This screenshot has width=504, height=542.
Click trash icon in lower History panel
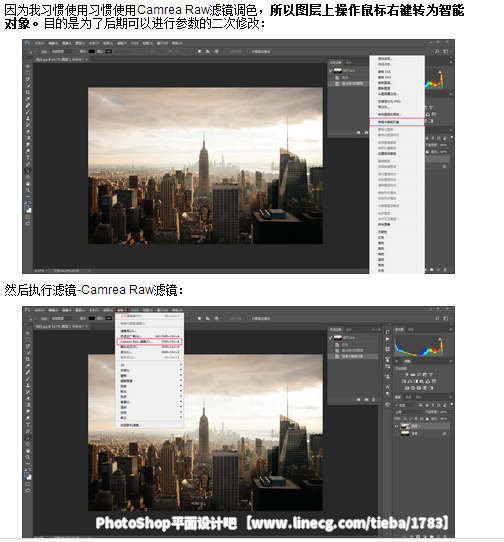pyautogui.click(x=373, y=399)
